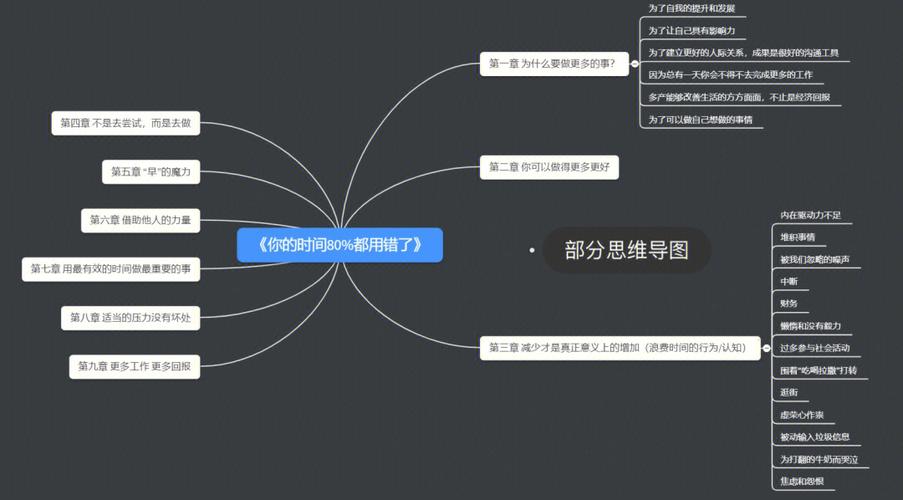The height and width of the screenshot is (500, 903).
Task: Select the 第五章 "早"的魔力 node
Action: click(x=151, y=172)
